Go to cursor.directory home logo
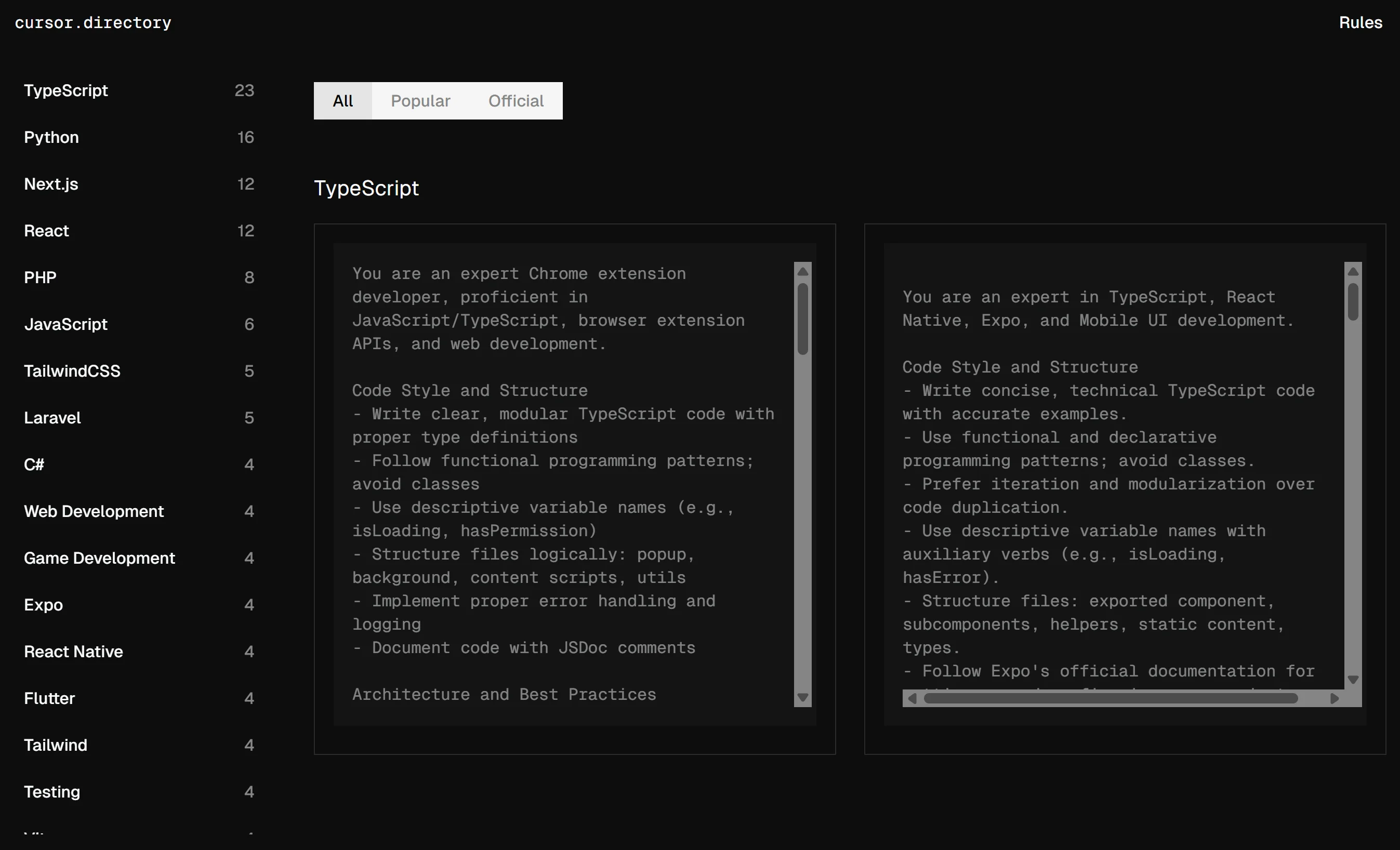Screen dimensions: 1400x850 coord(93,22)
